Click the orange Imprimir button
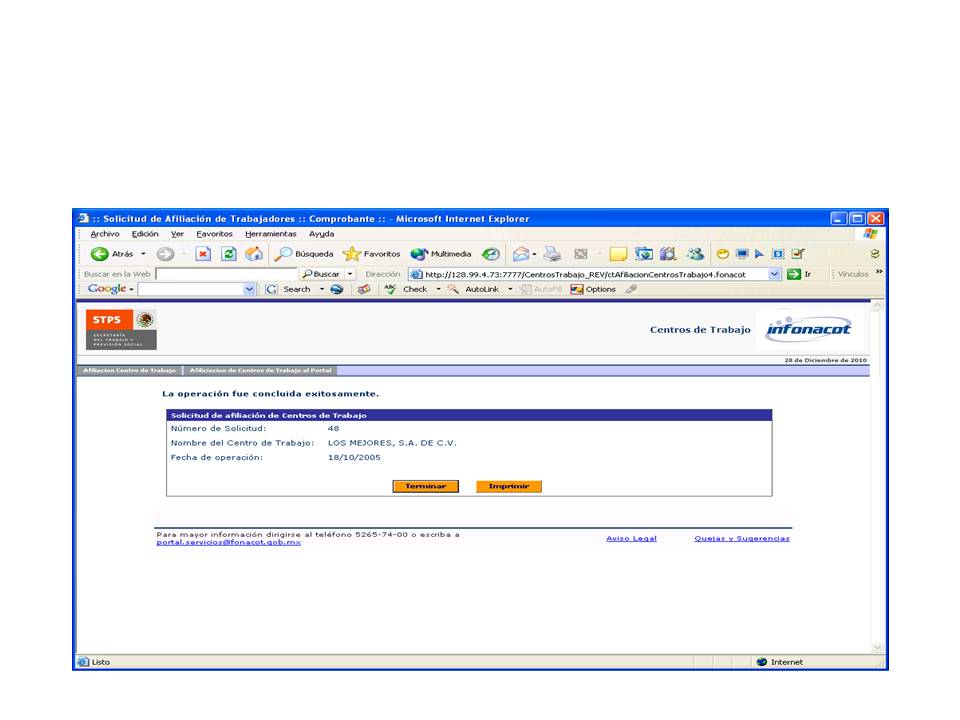 point(509,486)
